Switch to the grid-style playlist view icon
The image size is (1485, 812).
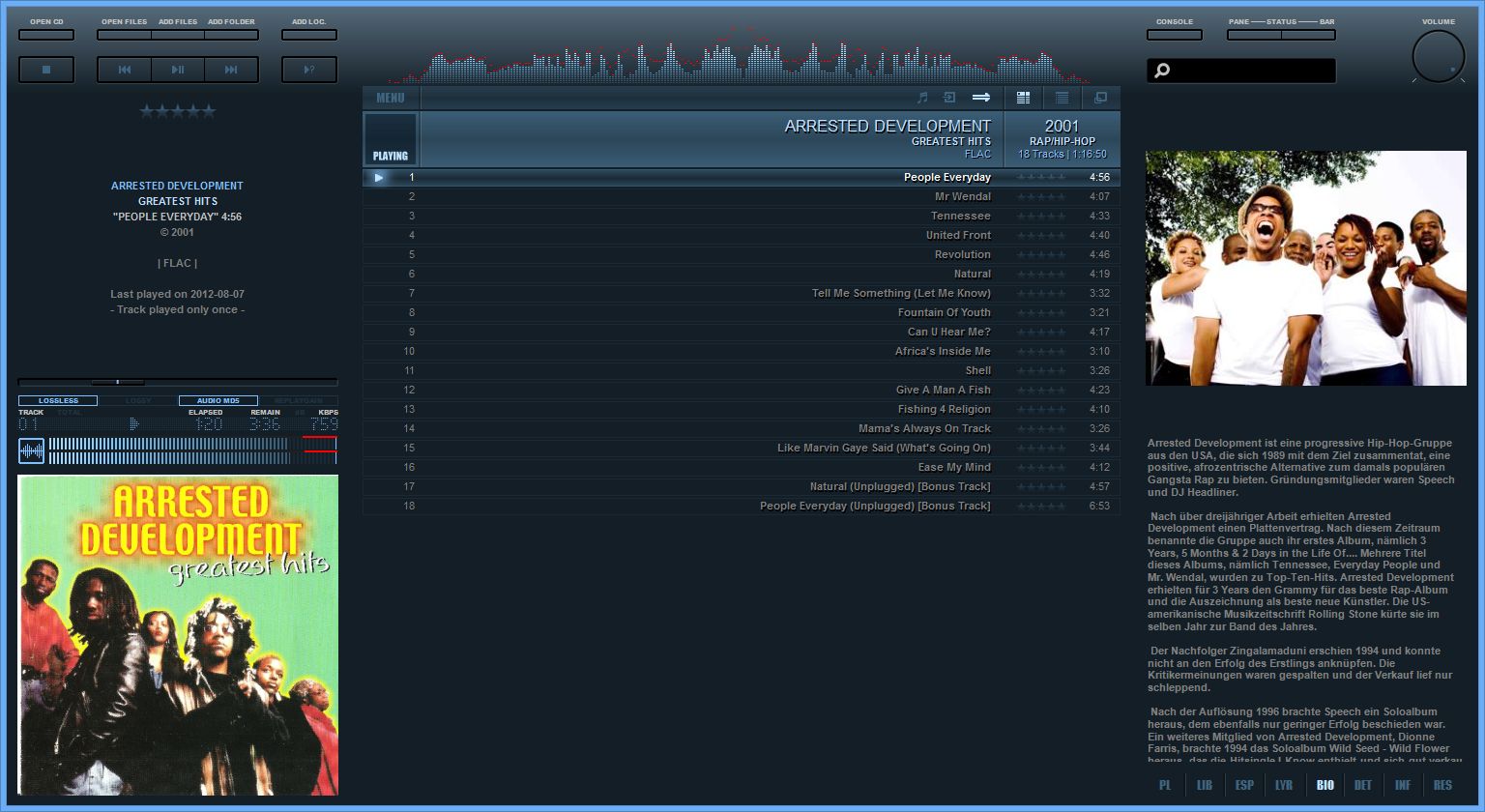click(1024, 98)
